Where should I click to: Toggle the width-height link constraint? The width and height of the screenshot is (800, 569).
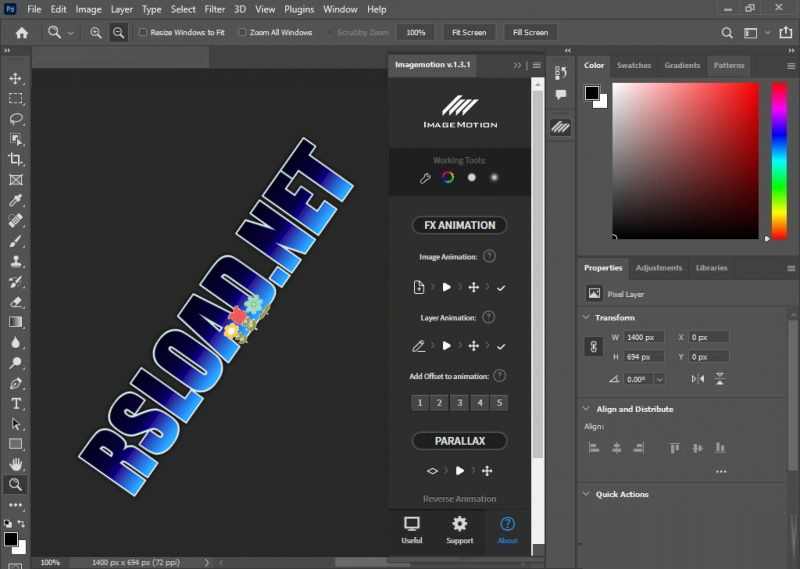tap(593, 347)
